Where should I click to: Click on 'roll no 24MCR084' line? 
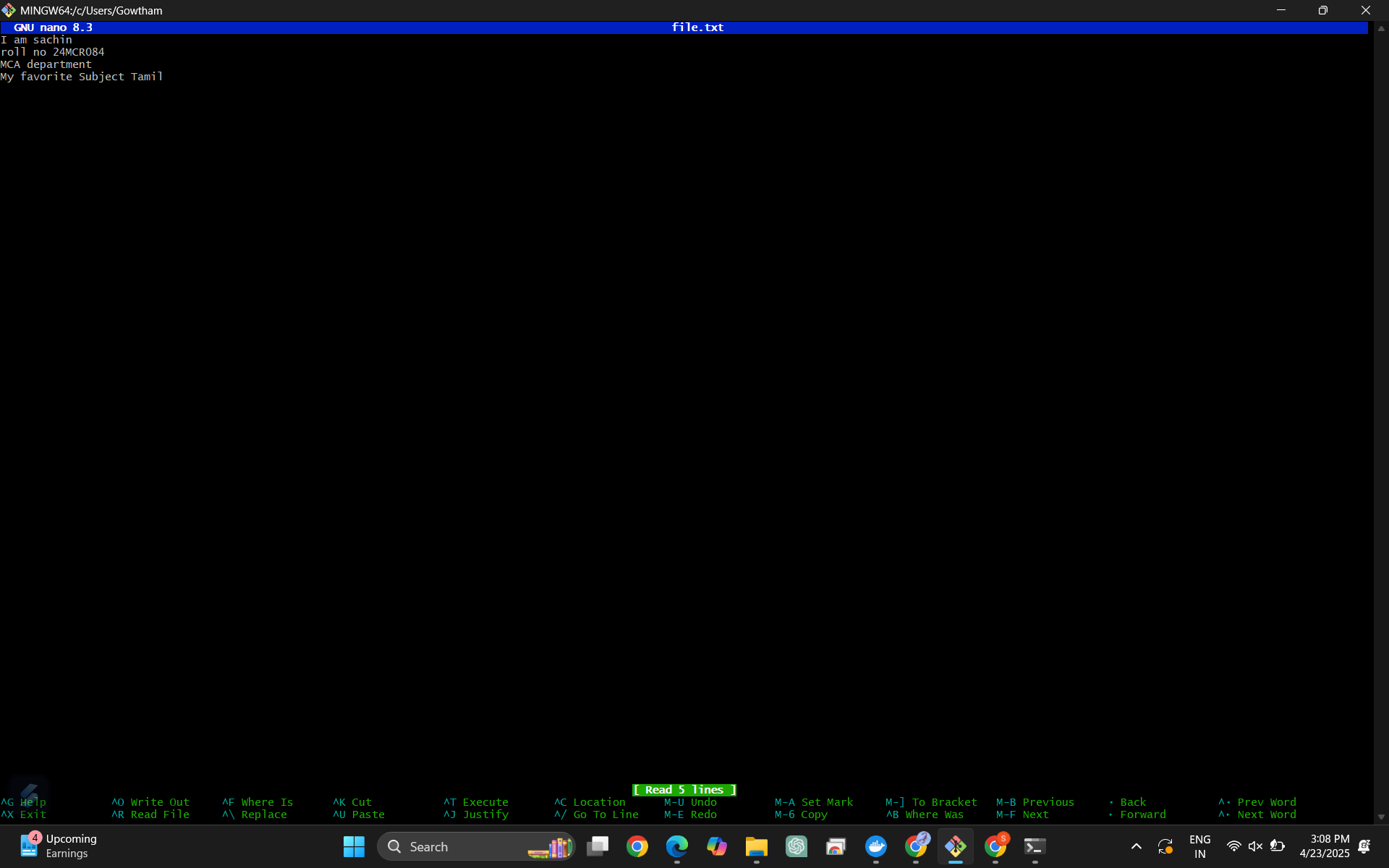[x=52, y=52]
